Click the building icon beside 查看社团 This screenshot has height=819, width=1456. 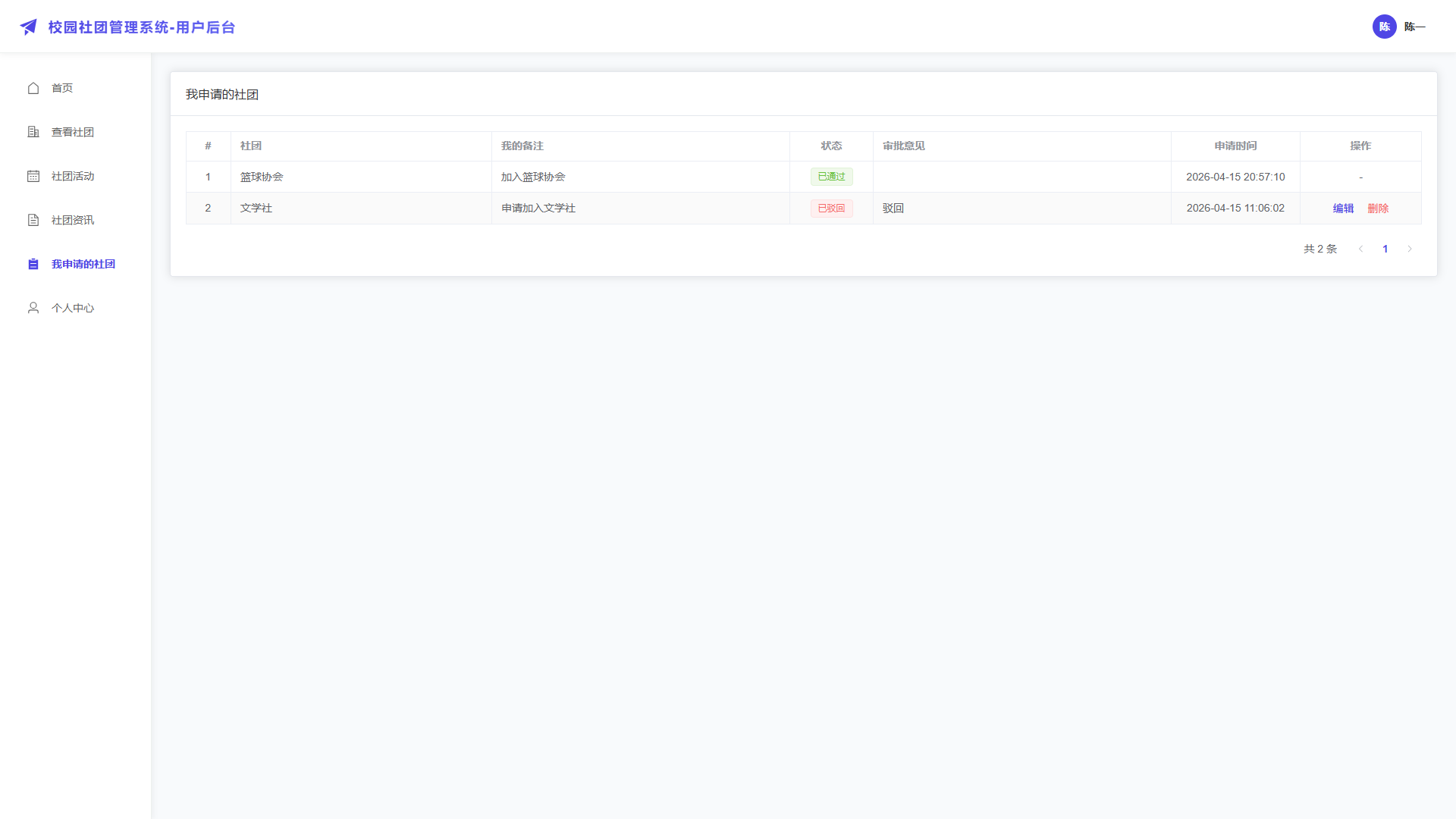tap(33, 132)
